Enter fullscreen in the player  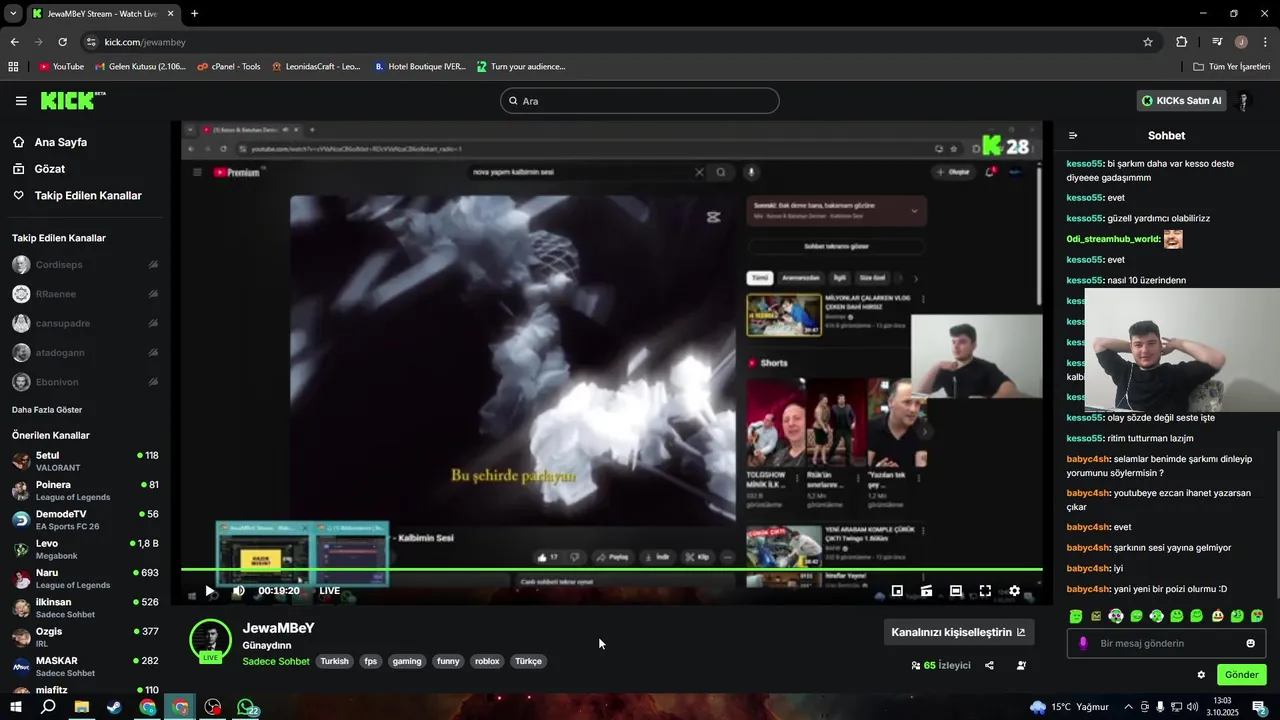click(985, 591)
